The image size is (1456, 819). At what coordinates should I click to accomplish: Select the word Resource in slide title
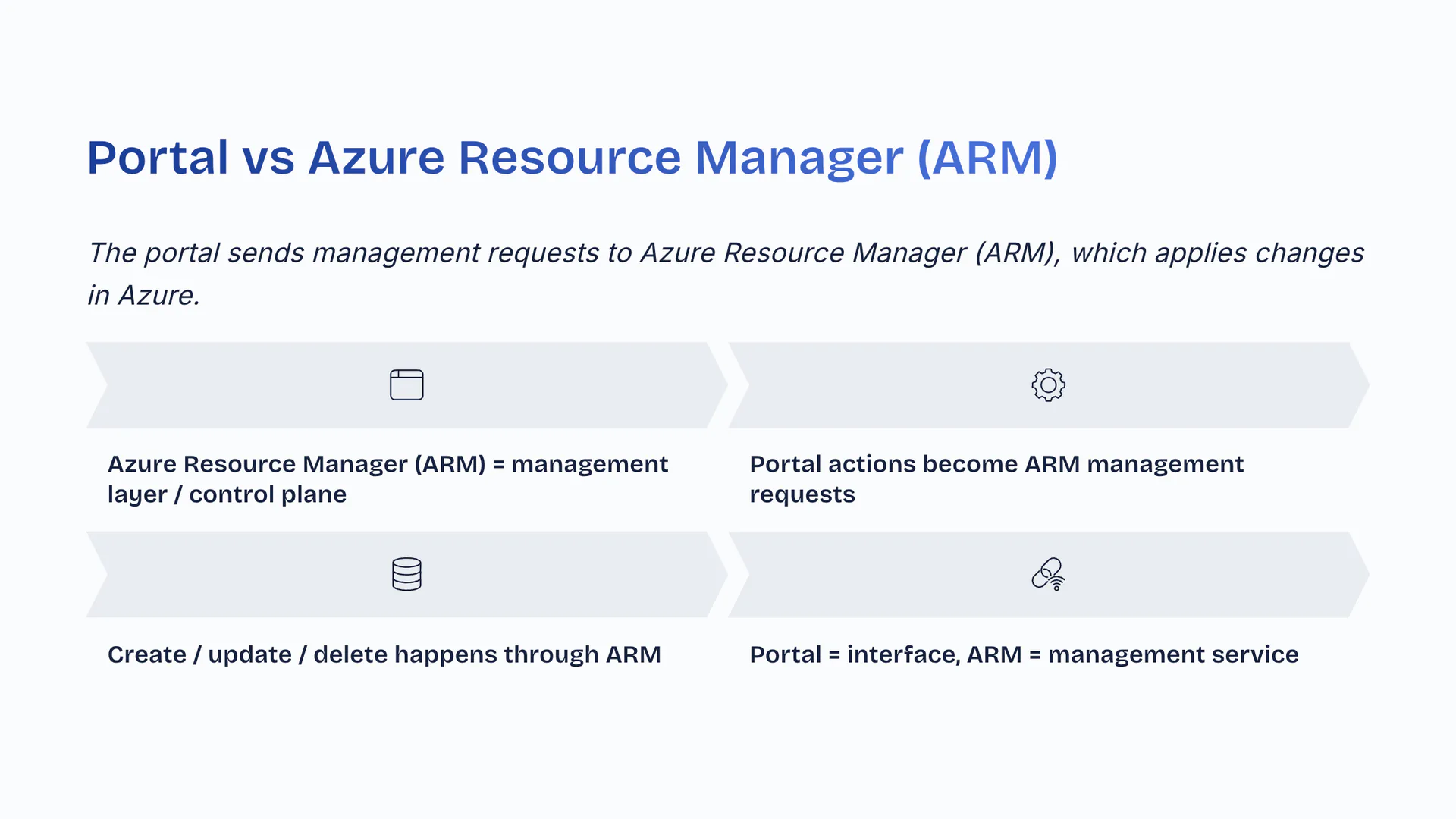[x=570, y=158]
